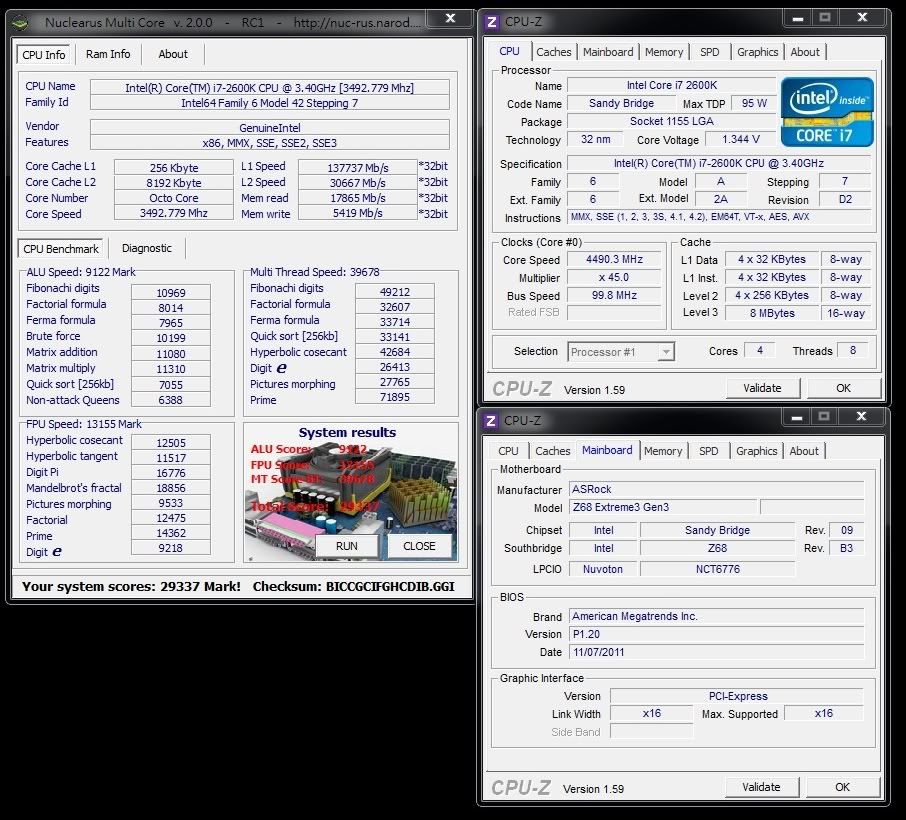The width and height of the screenshot is (906, 820).
Task: Select the CPU Benchmark tab
Action: (x=61, y=249)
